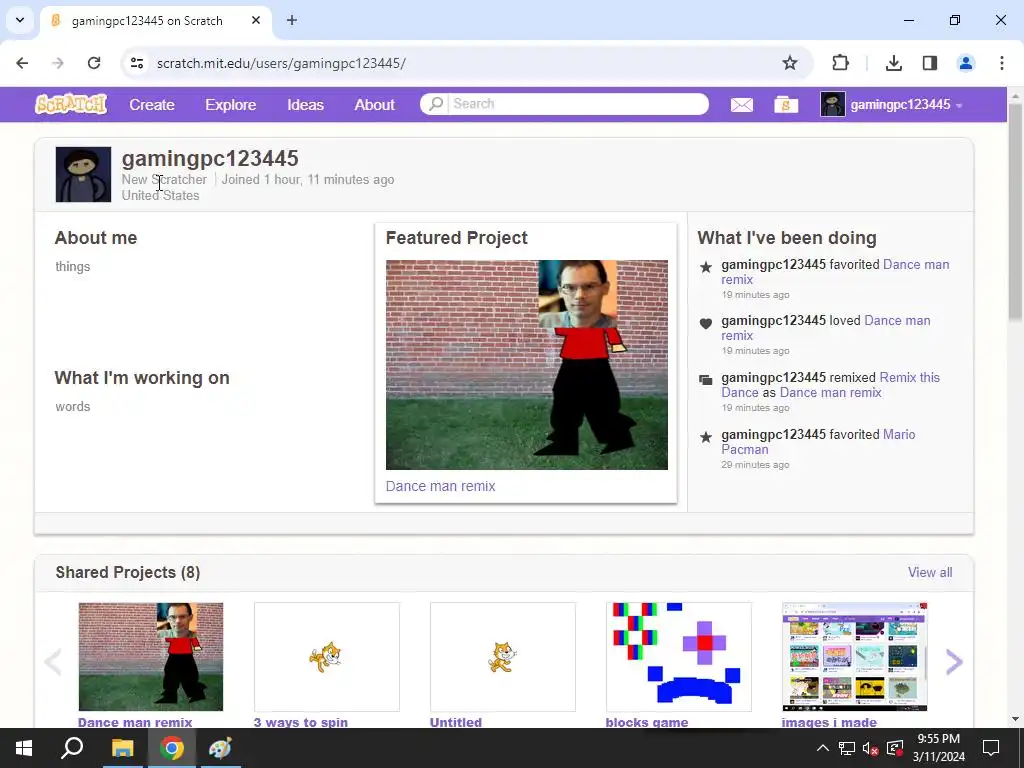1024x768 pixels.
Task: Open the My Stuff folder icon
Action: click(786, 104)
